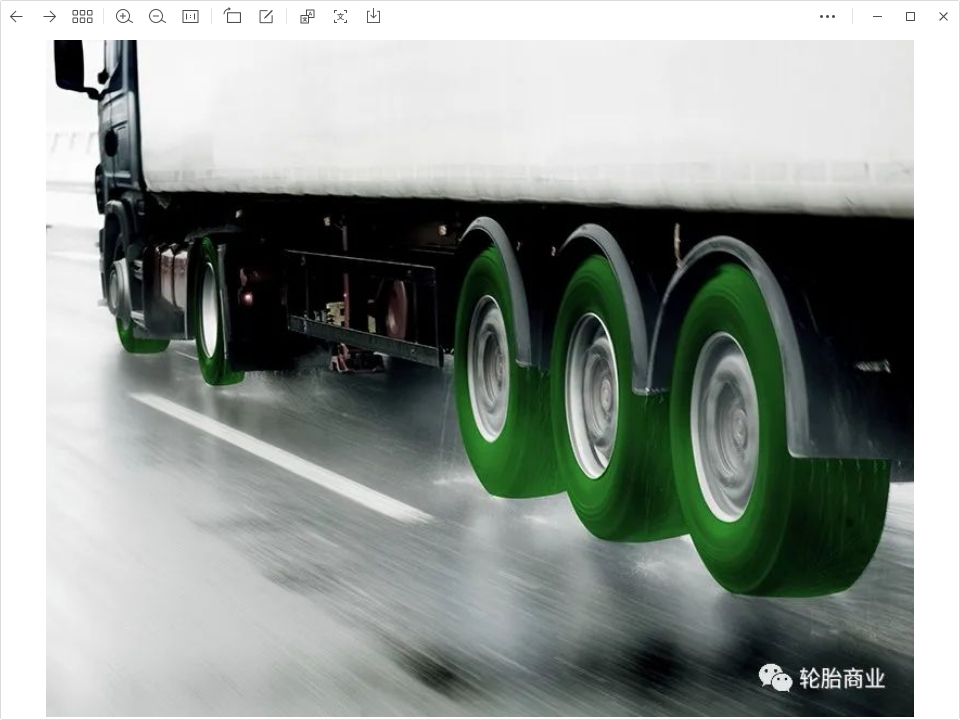Extract text from the image (OCR)

click(340, 17)
